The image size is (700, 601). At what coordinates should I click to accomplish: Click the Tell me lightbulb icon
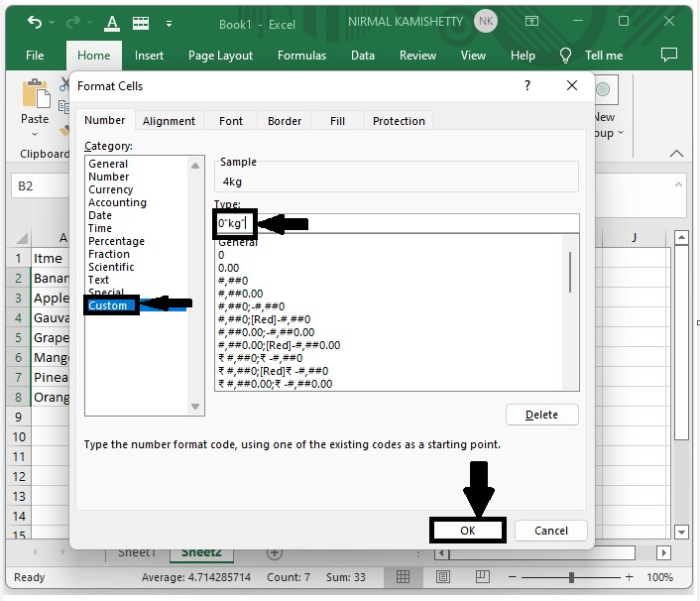tap(565, 56)
